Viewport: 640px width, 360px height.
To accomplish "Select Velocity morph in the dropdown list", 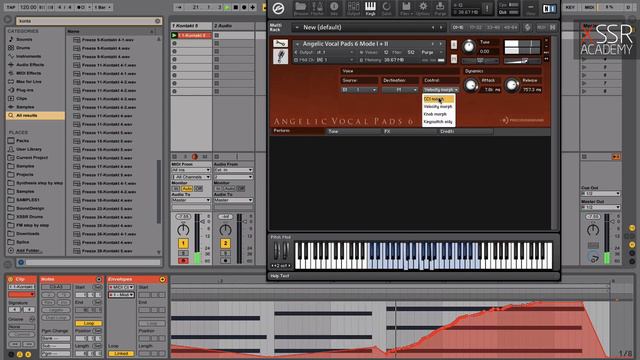I will click(x=438, y=107).
